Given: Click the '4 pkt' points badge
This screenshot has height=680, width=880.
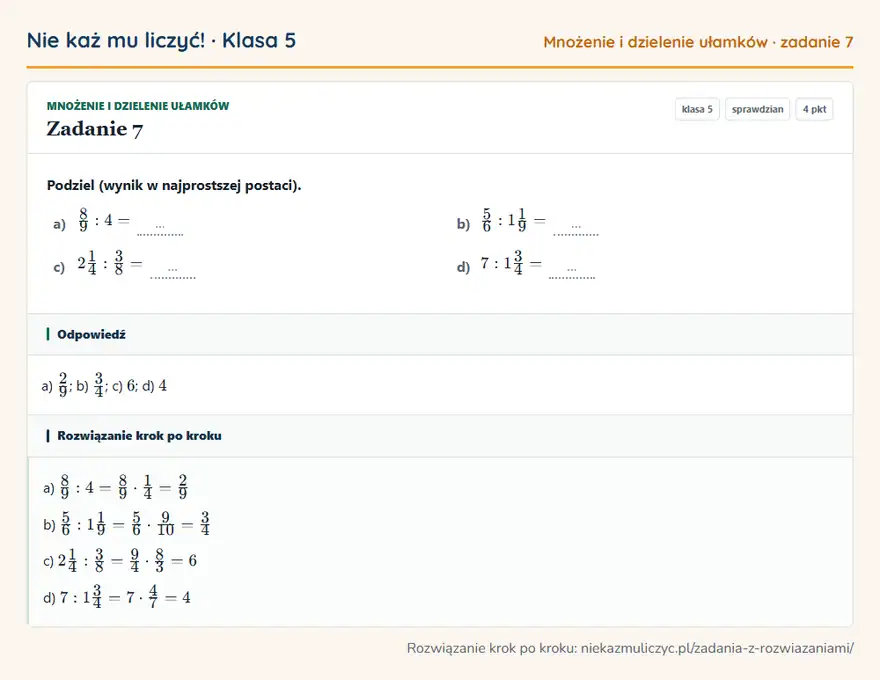Looking at the screenshot, I should coord(814,109).
